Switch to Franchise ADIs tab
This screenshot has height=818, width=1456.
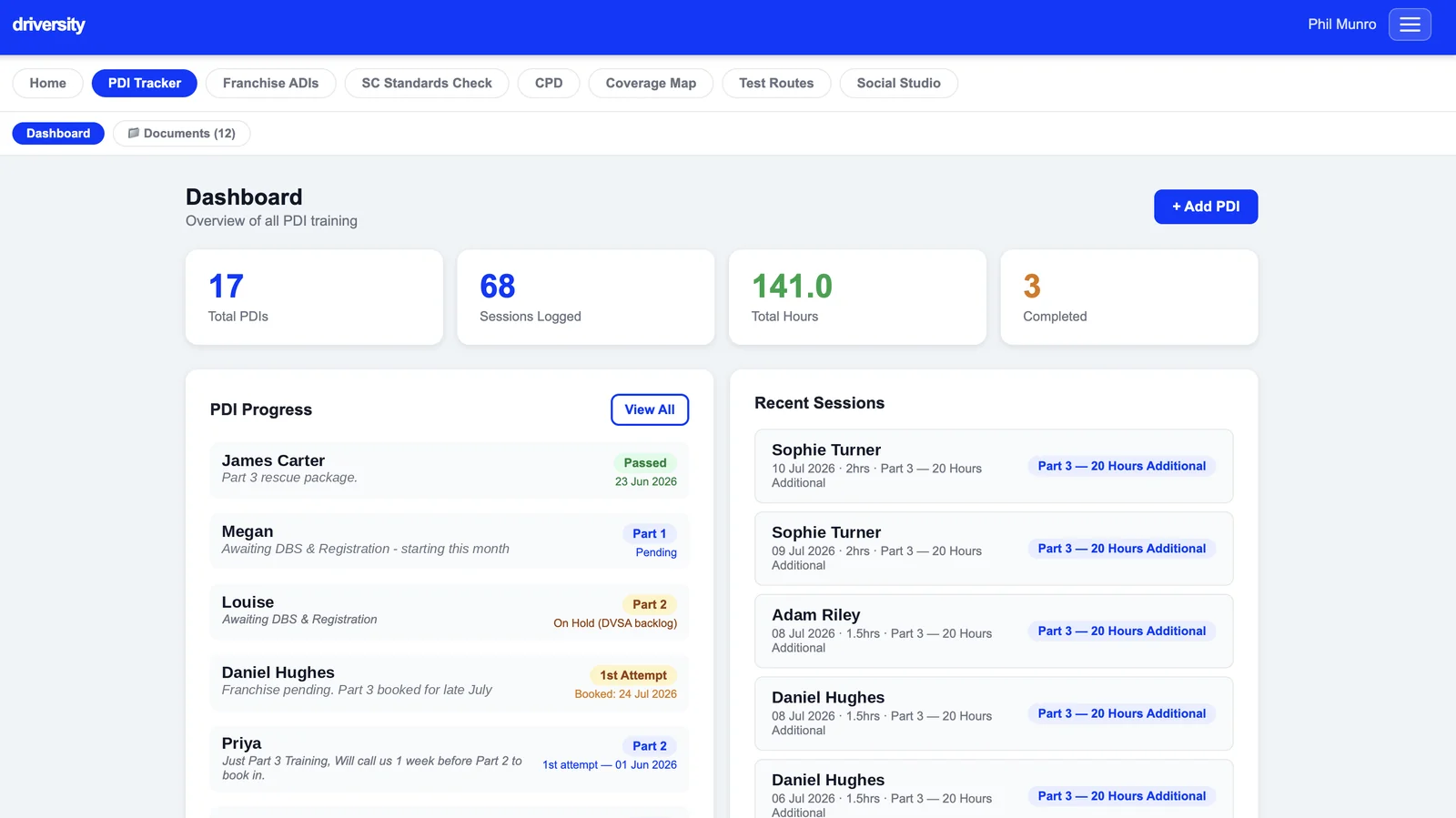pyautogui.click(x=270, y=83)
